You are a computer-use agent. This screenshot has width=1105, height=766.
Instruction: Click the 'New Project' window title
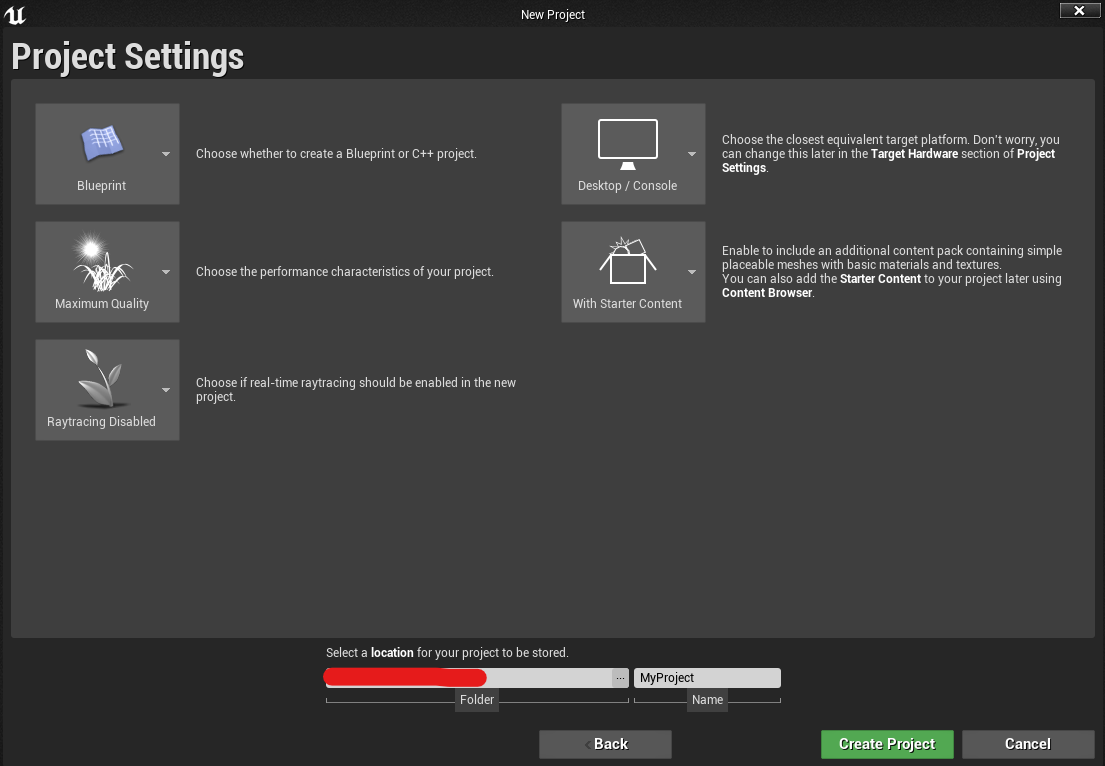coord(552,15)
